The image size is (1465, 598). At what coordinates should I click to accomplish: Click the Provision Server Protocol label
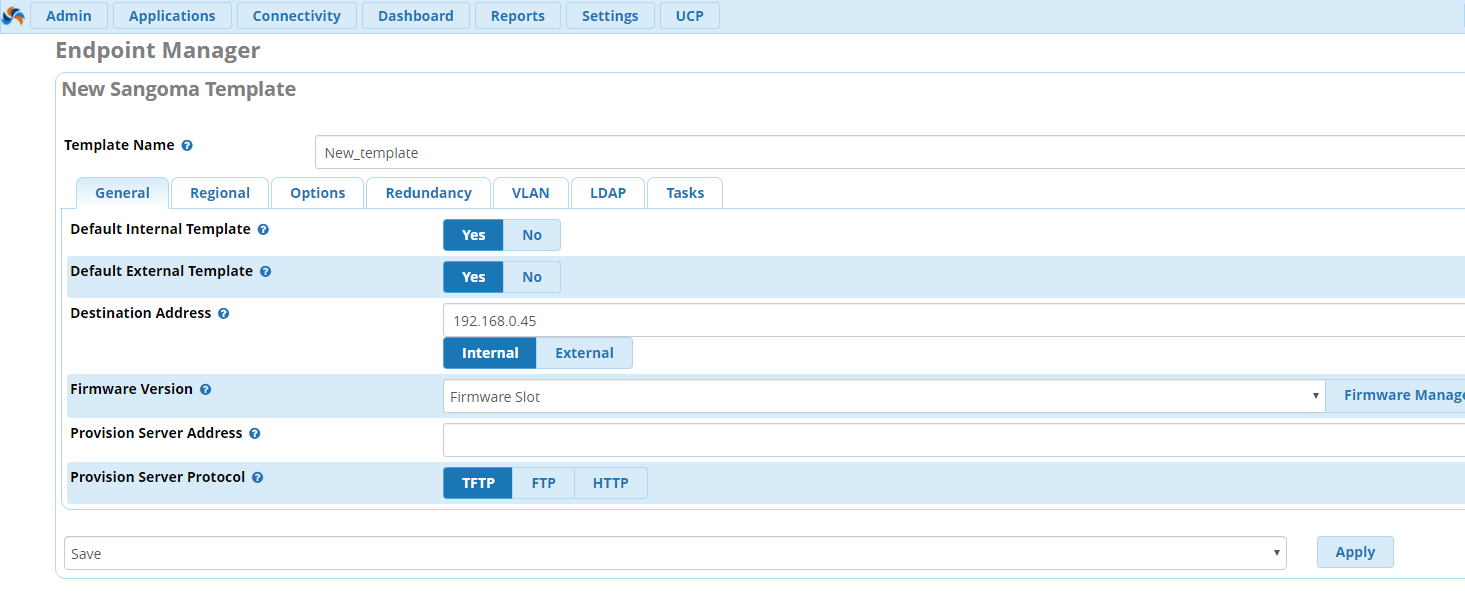[158, 477]
